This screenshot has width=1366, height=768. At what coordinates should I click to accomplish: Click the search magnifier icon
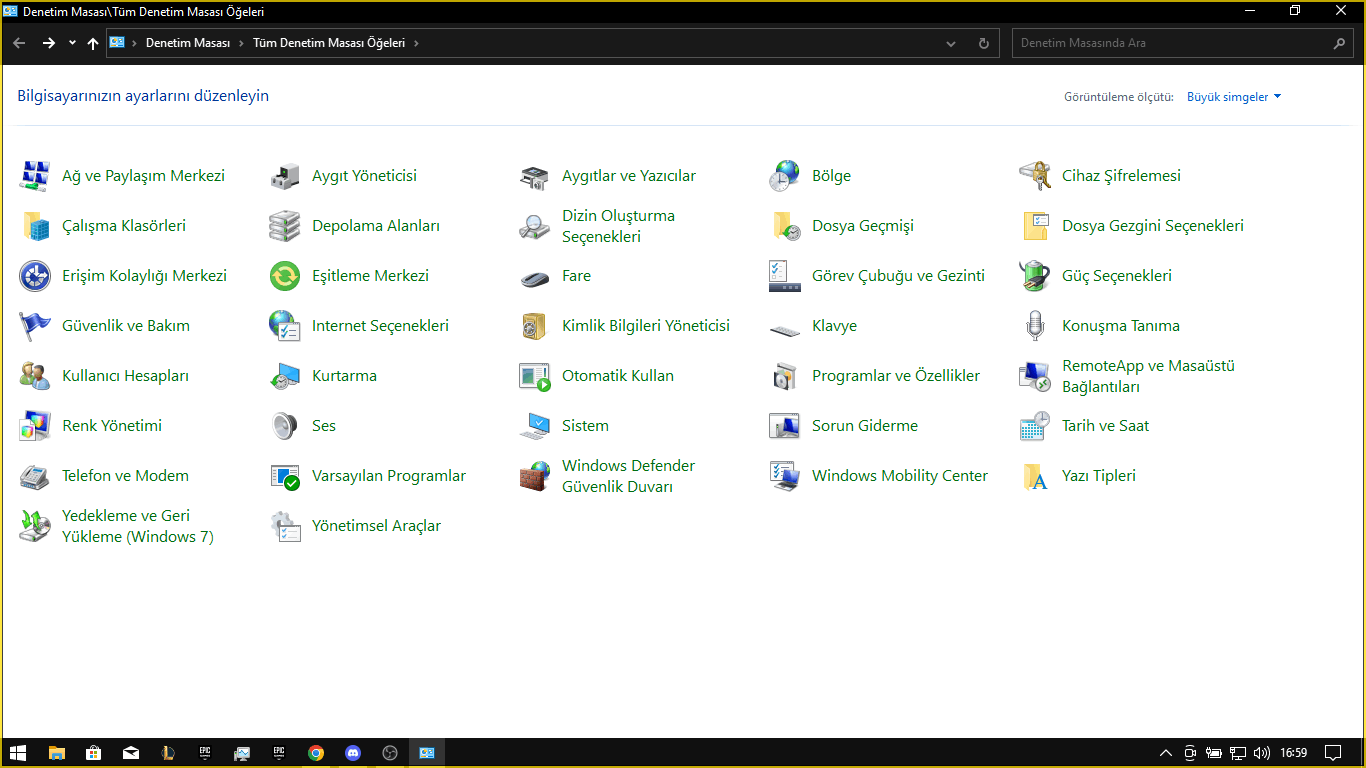coord(1339,44)
